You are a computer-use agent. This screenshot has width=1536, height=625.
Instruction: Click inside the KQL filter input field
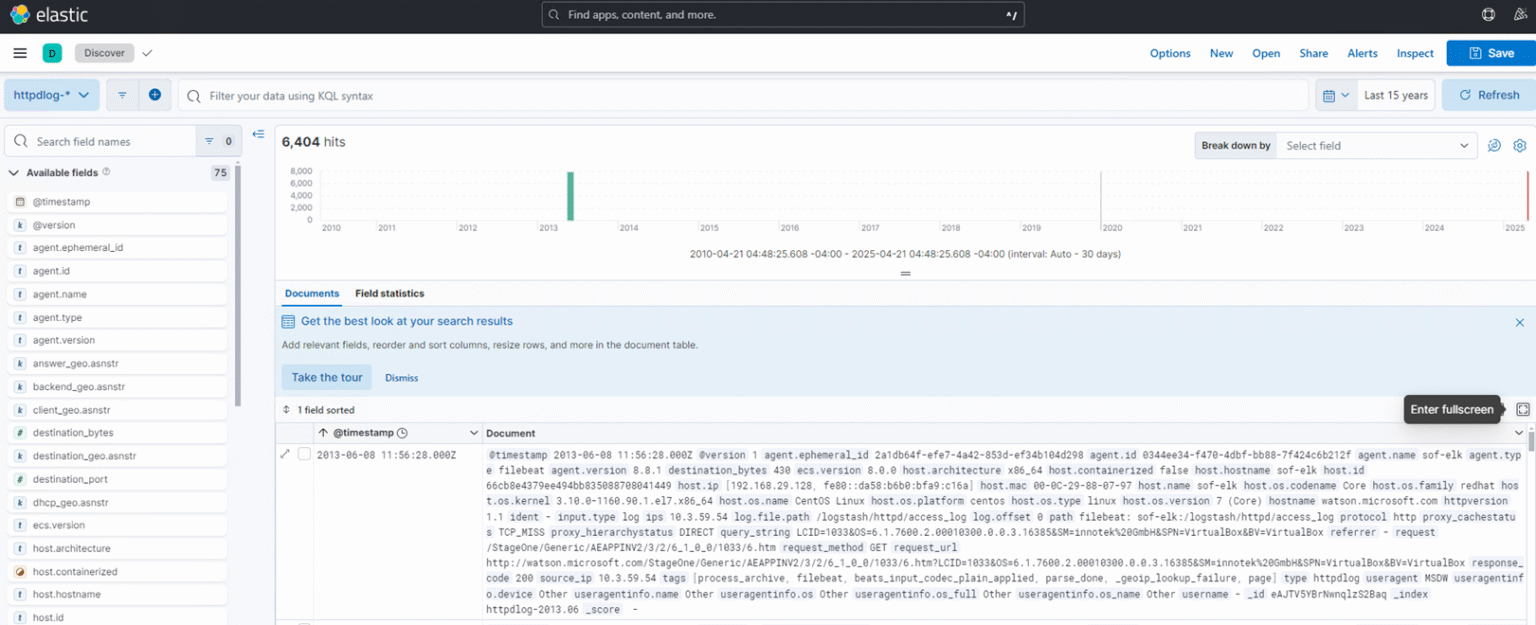[600, 94]
